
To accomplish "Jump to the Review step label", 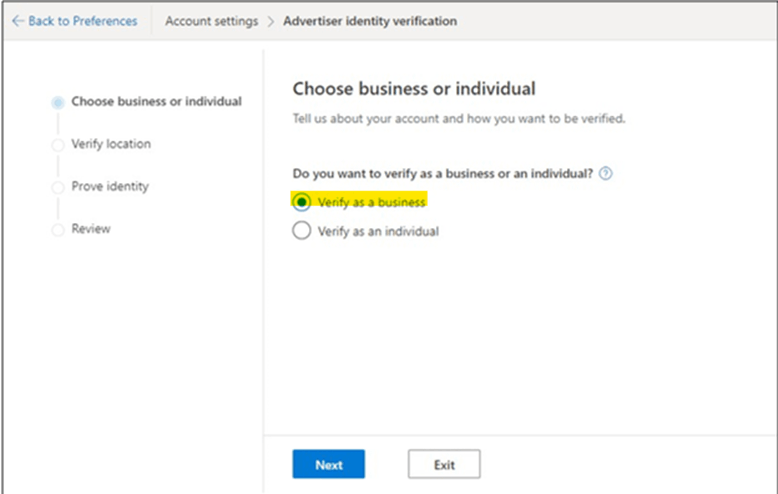I will (x=91, y=229).
